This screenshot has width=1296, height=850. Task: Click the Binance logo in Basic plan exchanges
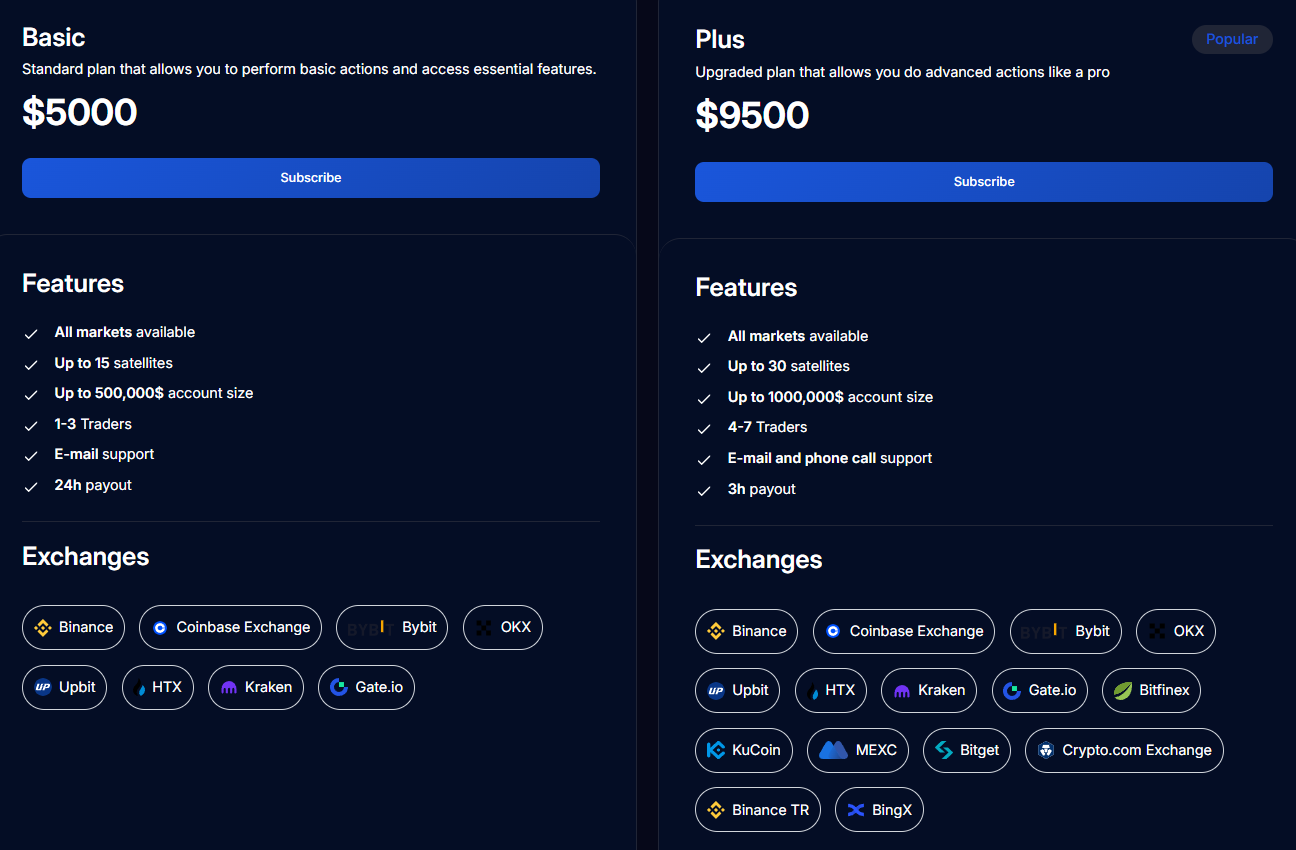tap(42, 628)
